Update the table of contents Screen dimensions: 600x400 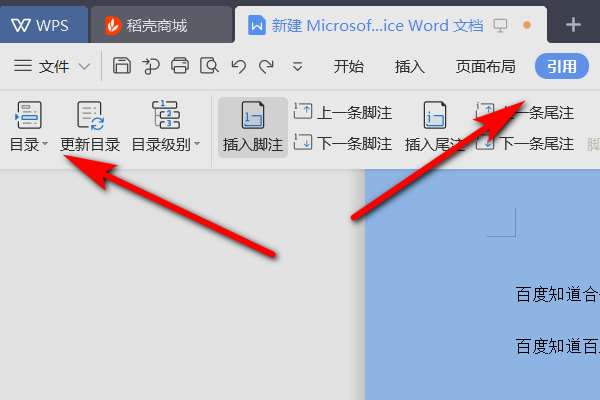pyautogui.click(x=90, y=127)
